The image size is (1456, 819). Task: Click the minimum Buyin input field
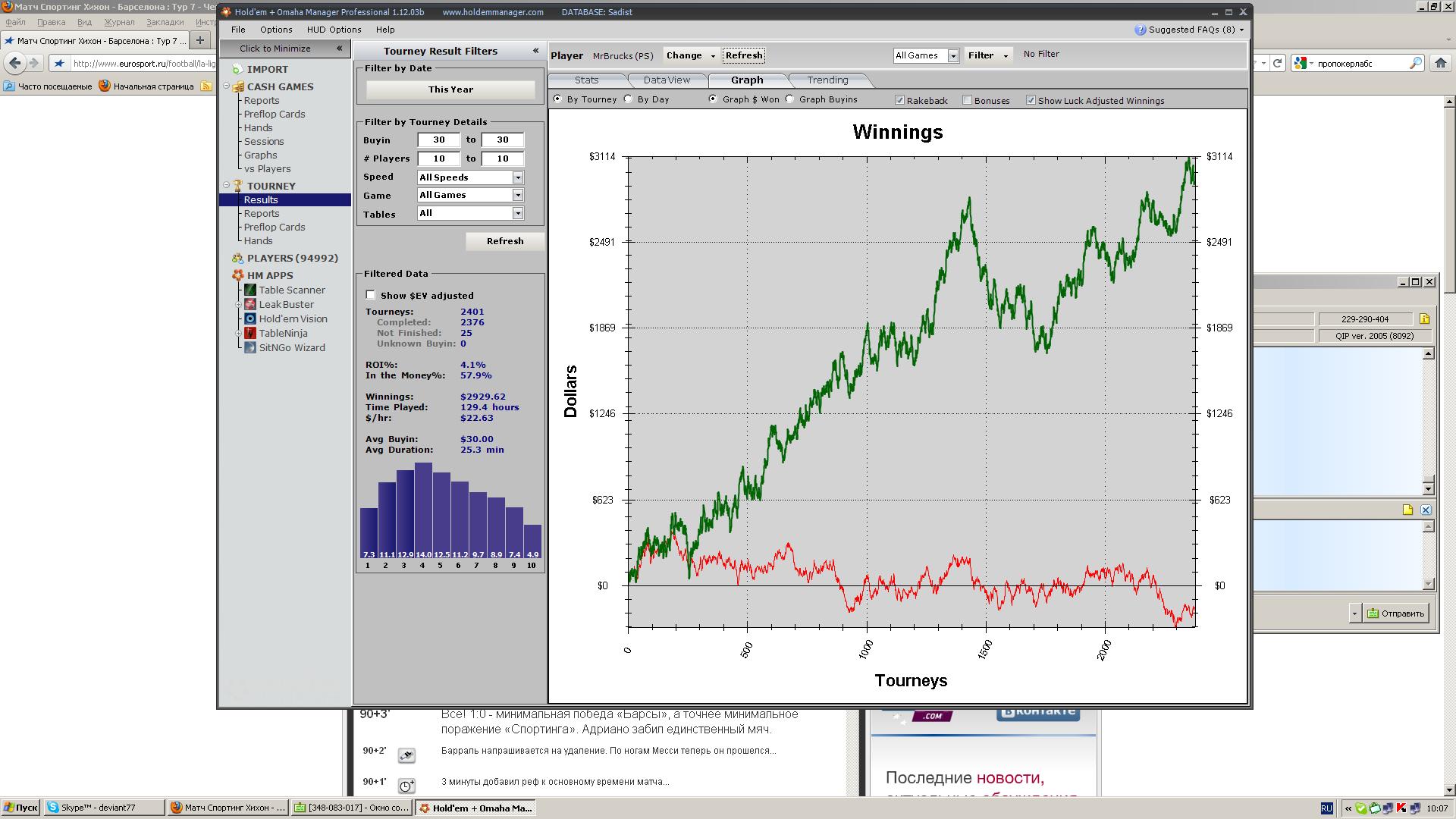[438, 140]
